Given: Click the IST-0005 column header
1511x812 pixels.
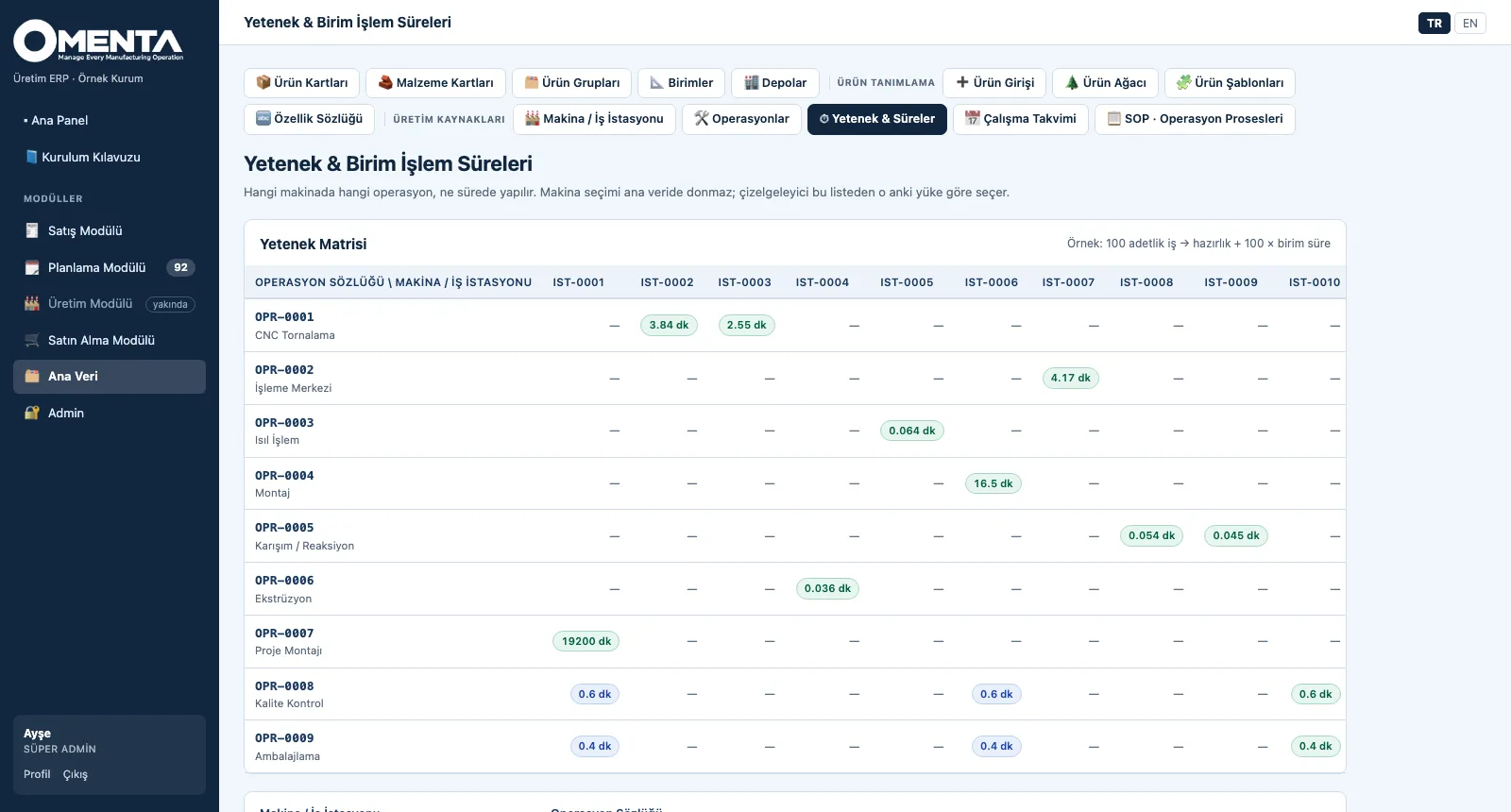Looking at the screenshot, I should pos(907,282).
